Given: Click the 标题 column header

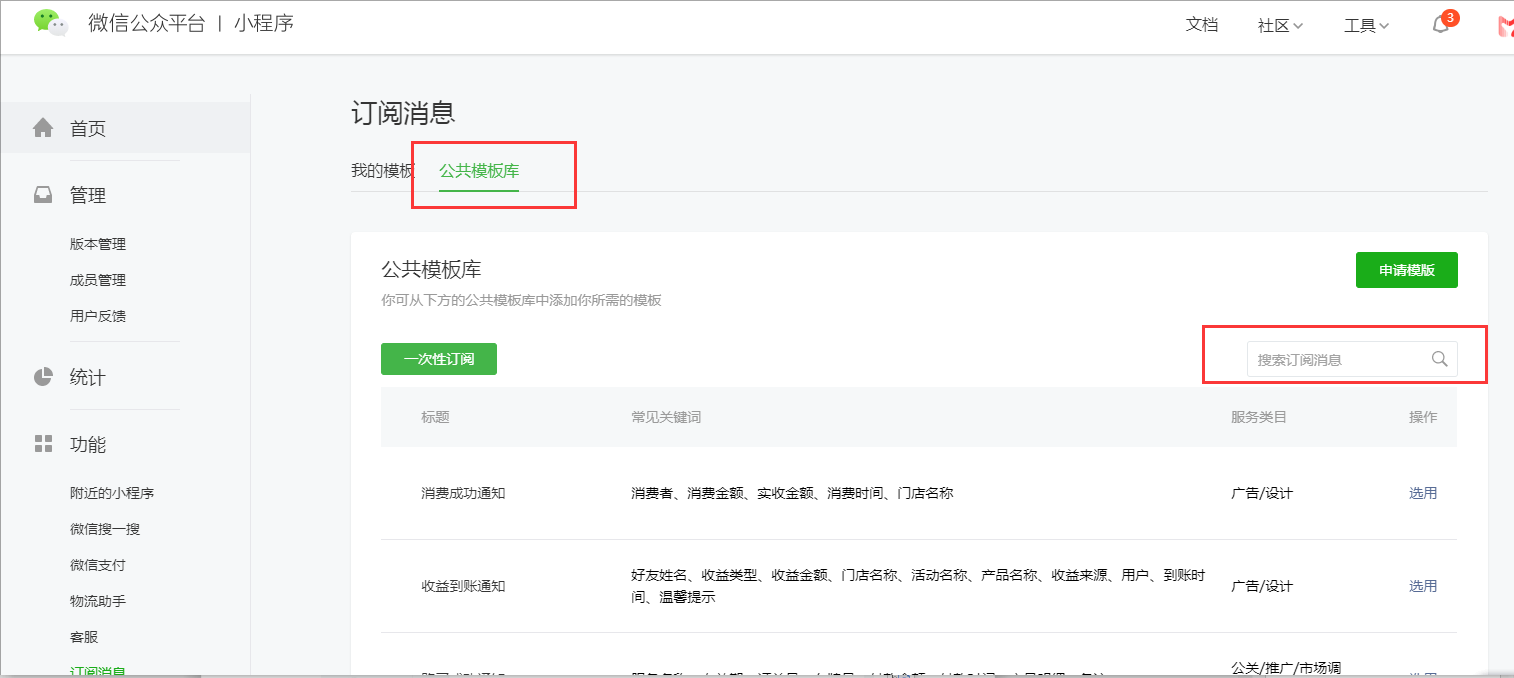Looking at the screenshot, I should tap(435, 417).
